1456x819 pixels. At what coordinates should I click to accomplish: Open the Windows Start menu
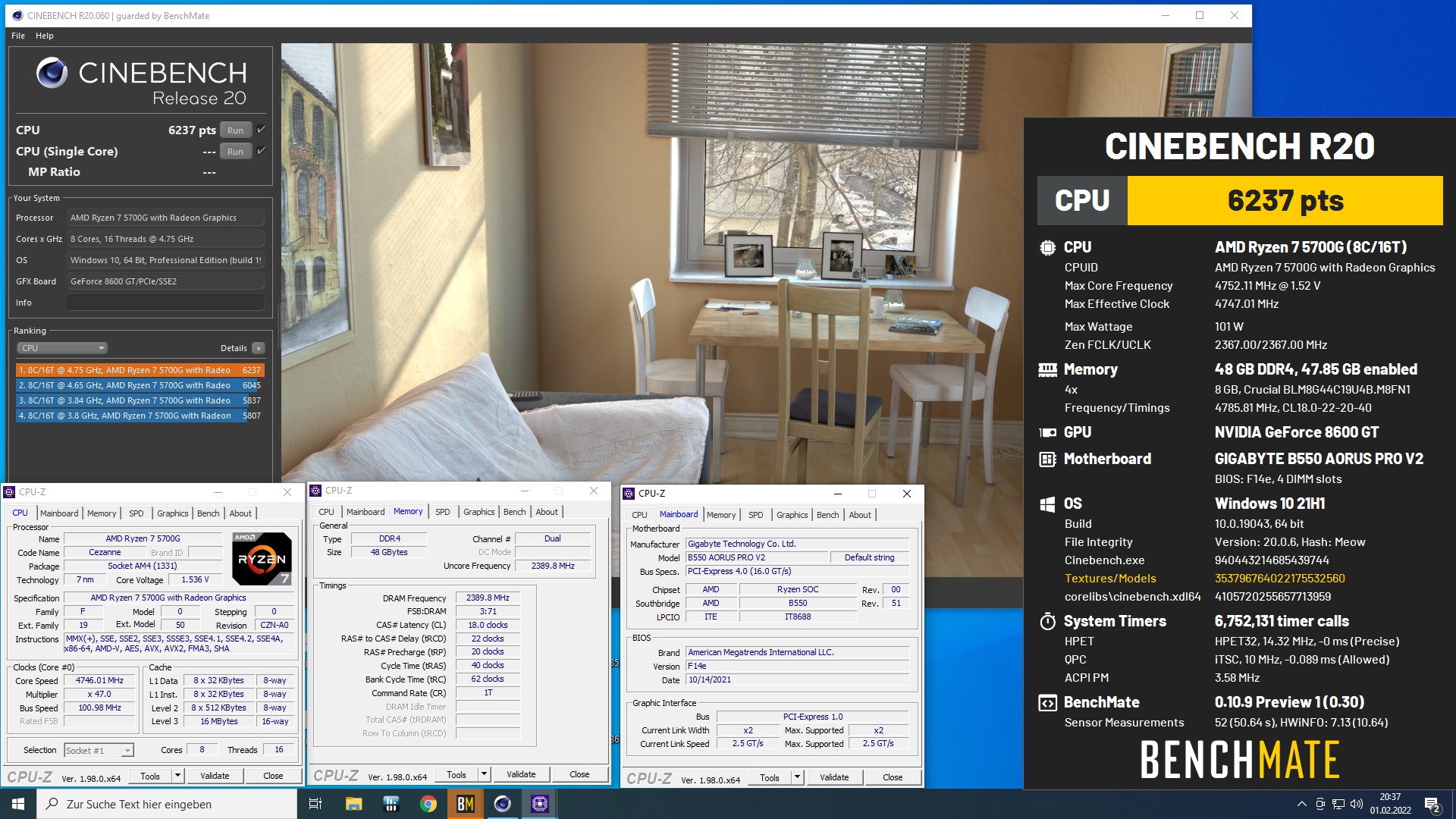pyautogui.click(x=18, y=804)
